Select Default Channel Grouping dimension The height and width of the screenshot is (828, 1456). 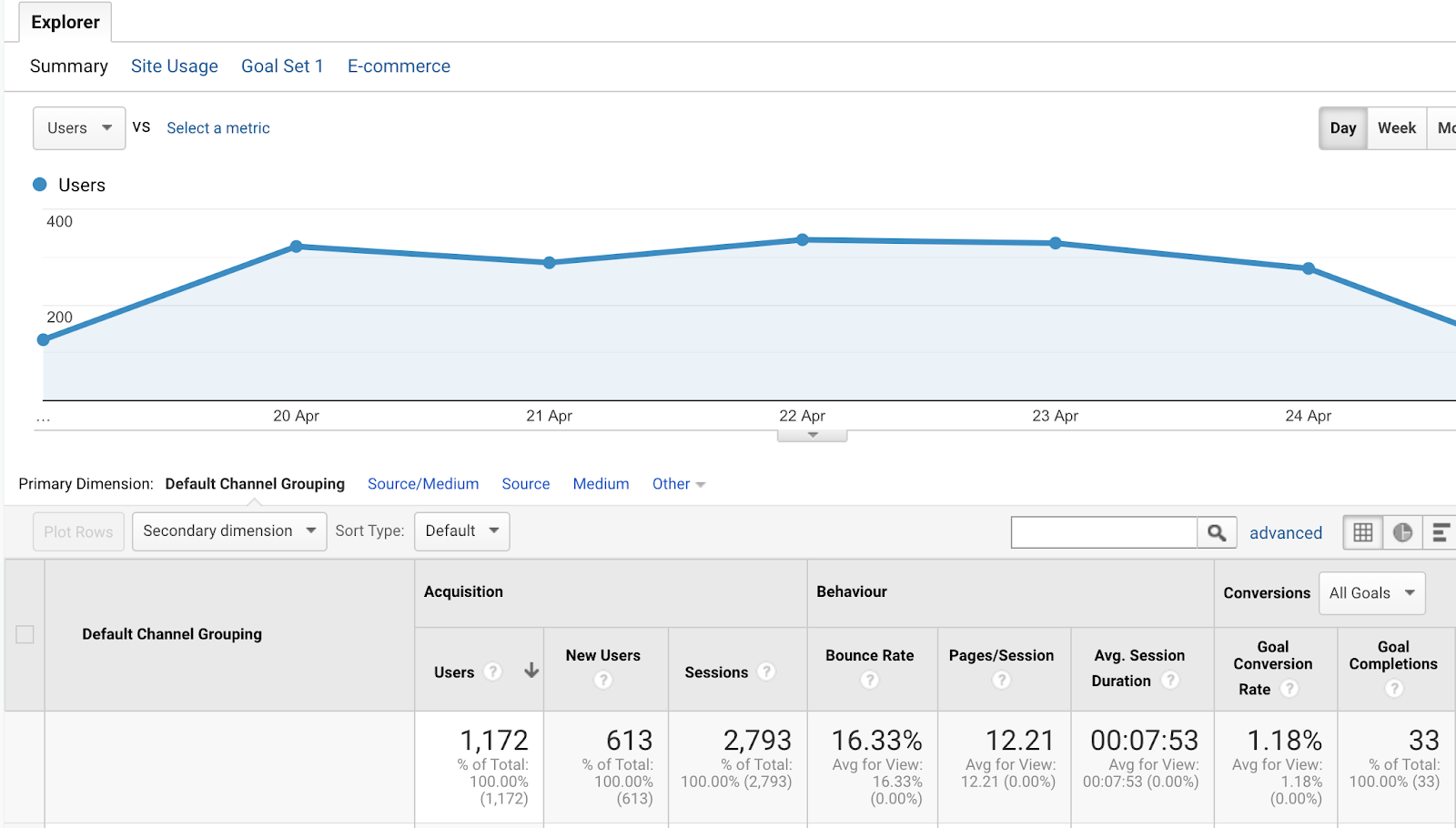[255, 484]
